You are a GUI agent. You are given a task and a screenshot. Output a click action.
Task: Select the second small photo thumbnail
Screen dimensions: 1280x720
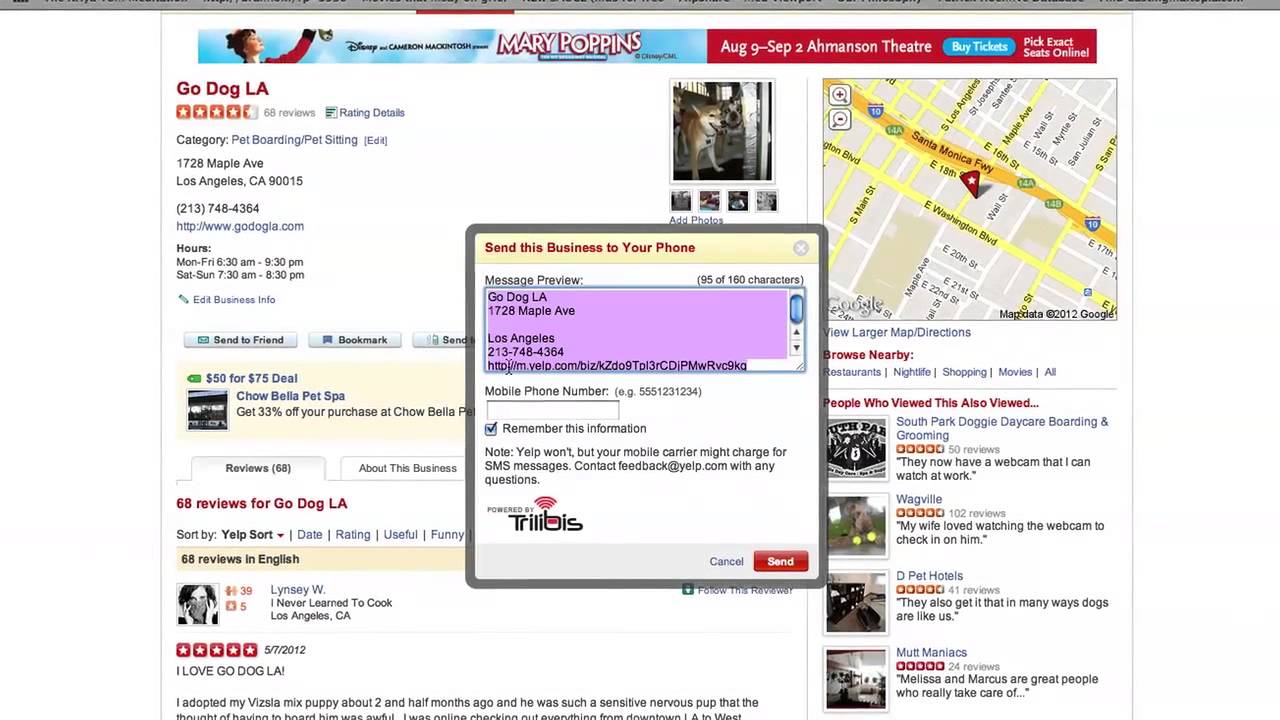click(x=709, y=201)
